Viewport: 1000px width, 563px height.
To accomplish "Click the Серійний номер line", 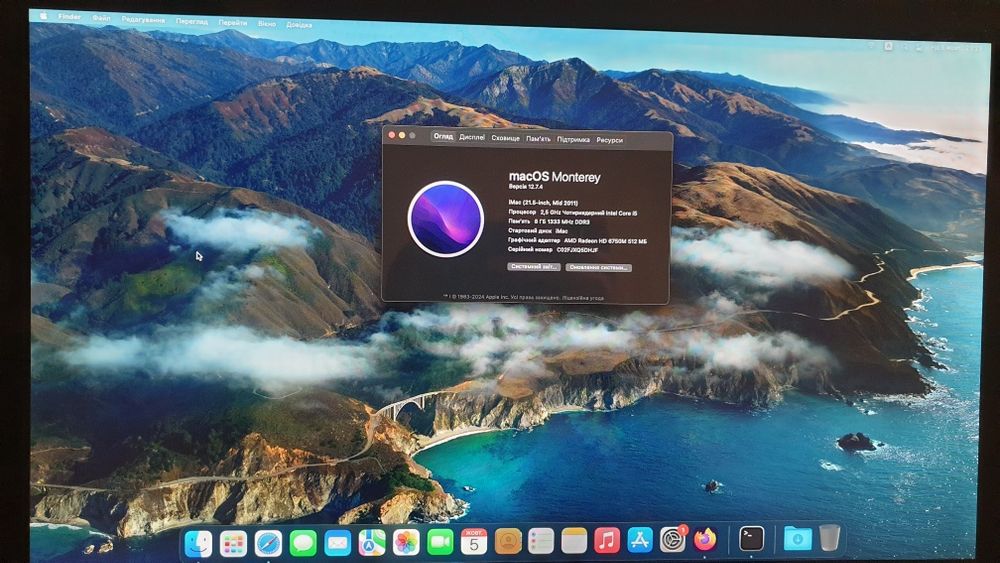I will click(553, 250).
